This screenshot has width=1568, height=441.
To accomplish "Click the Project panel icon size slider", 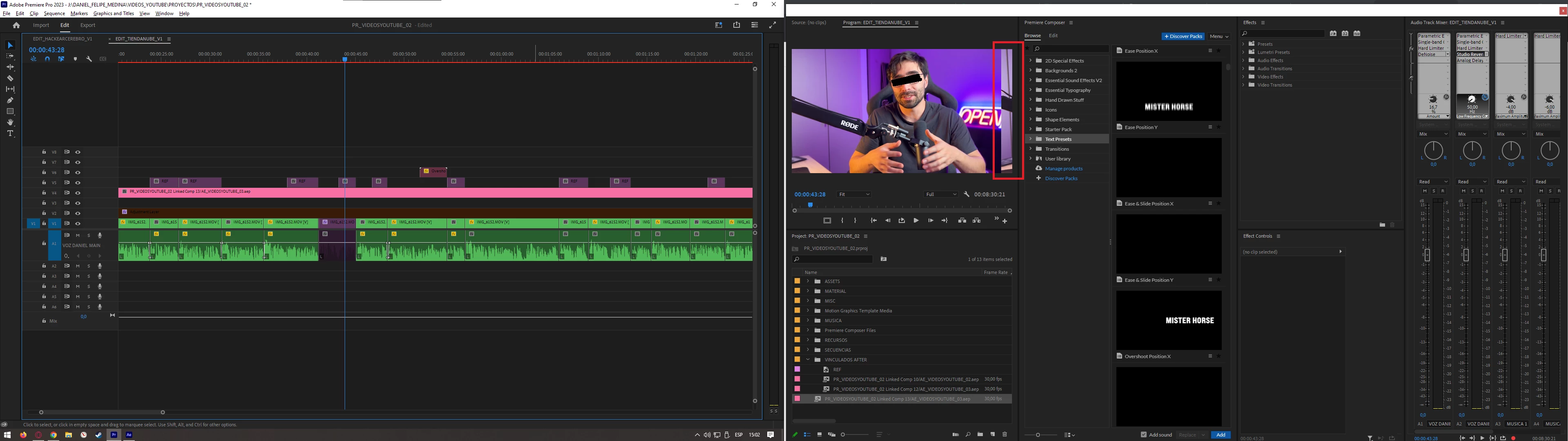I will pos(844,434).
